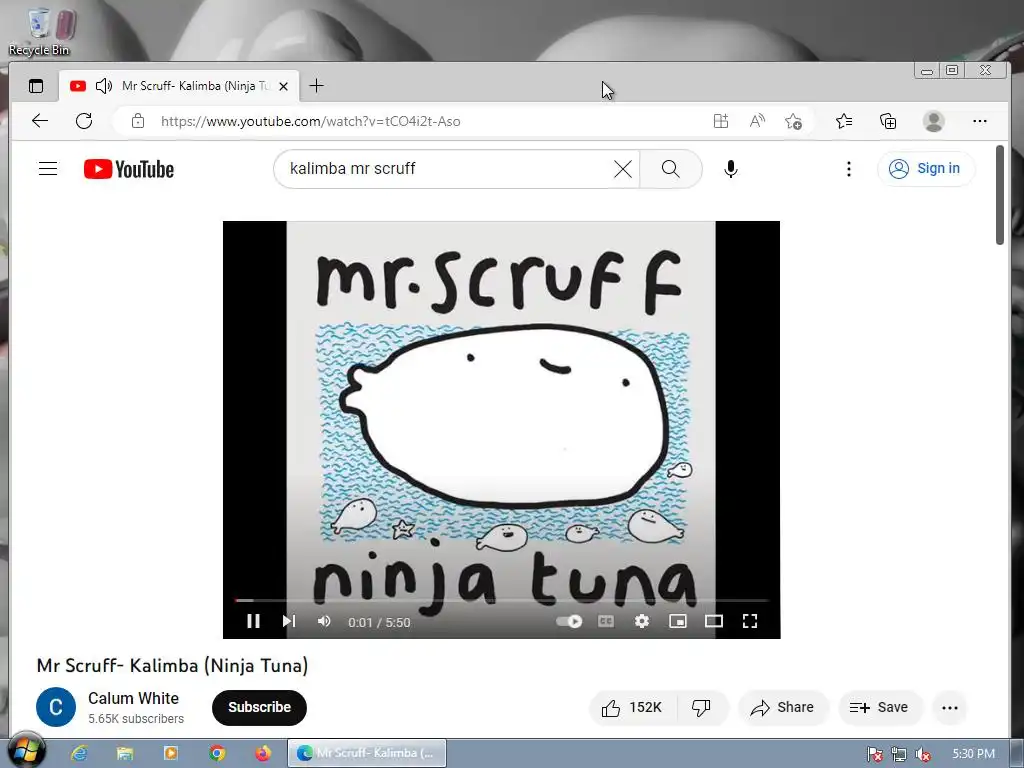Add this page to favorites

pos(793,121)
